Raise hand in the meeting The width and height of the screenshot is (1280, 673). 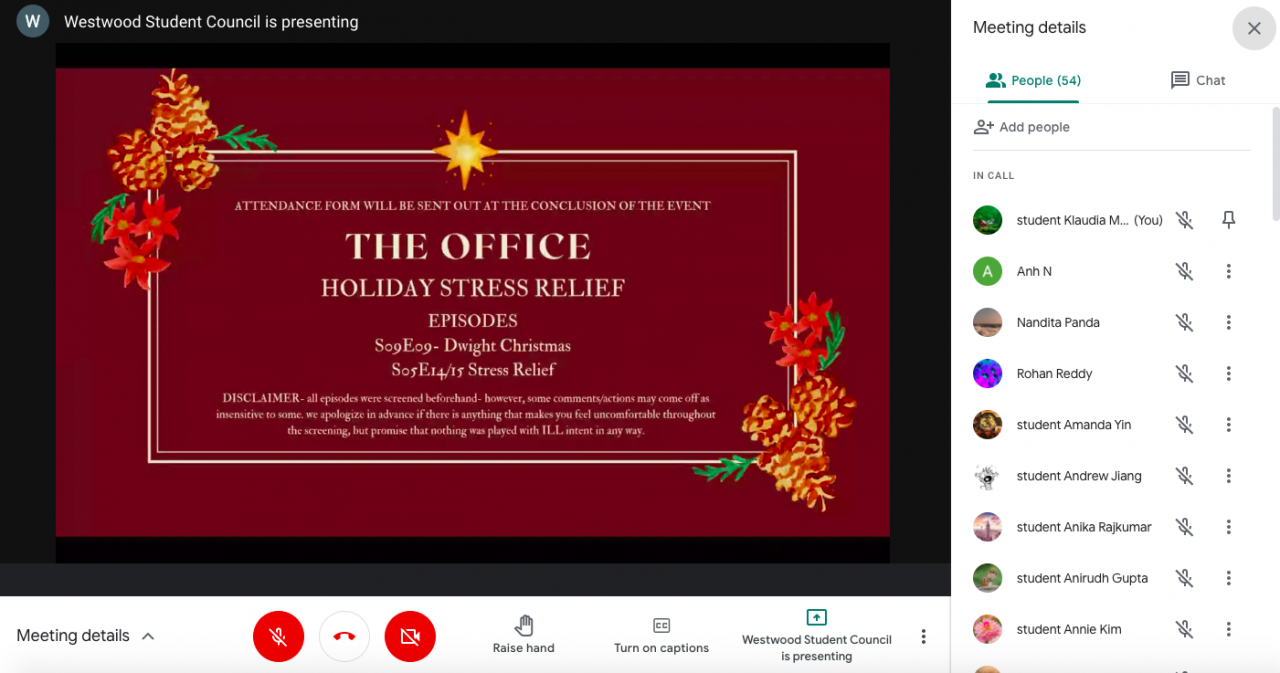[x=523, y=635]
